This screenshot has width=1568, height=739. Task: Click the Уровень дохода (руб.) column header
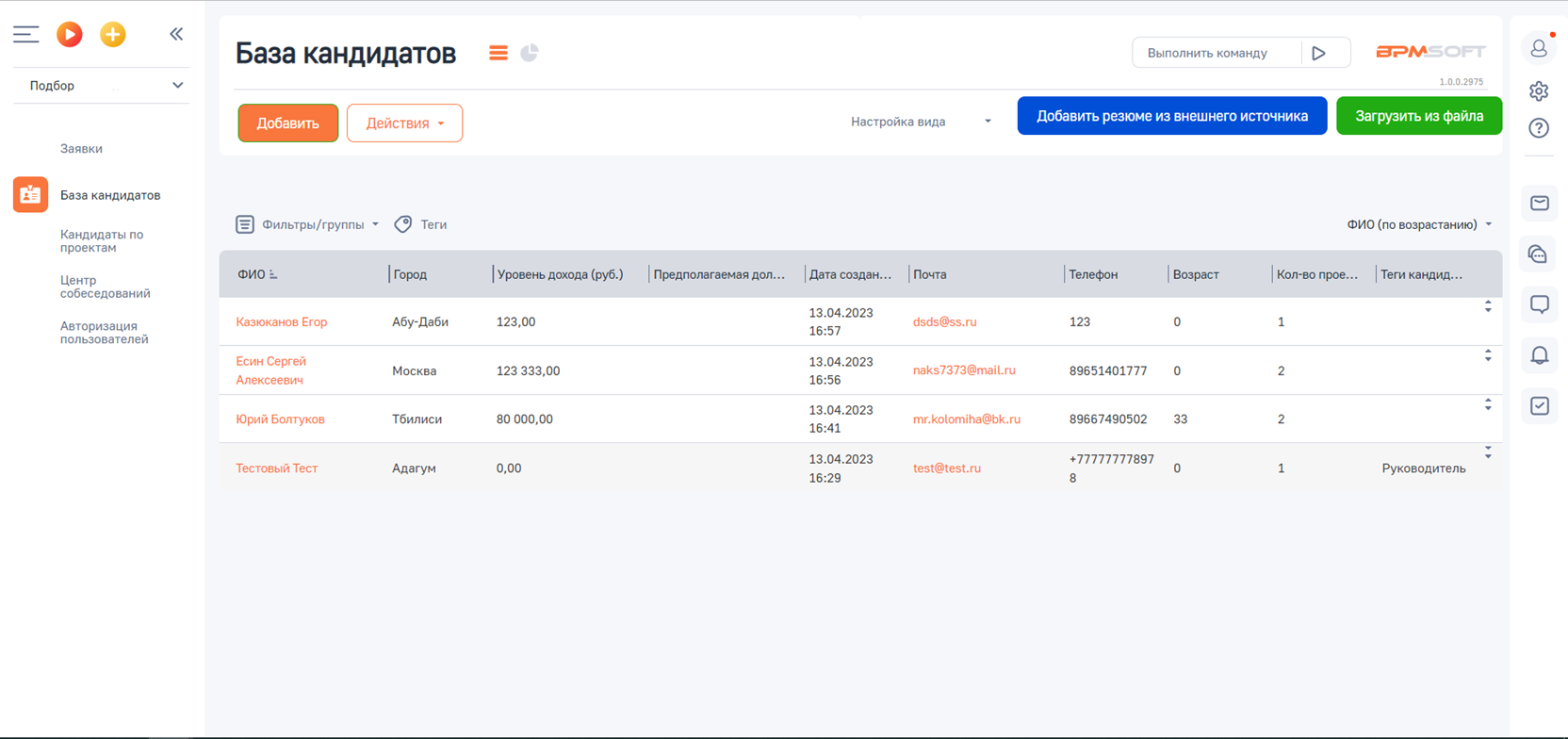click(x=560, y=274)
